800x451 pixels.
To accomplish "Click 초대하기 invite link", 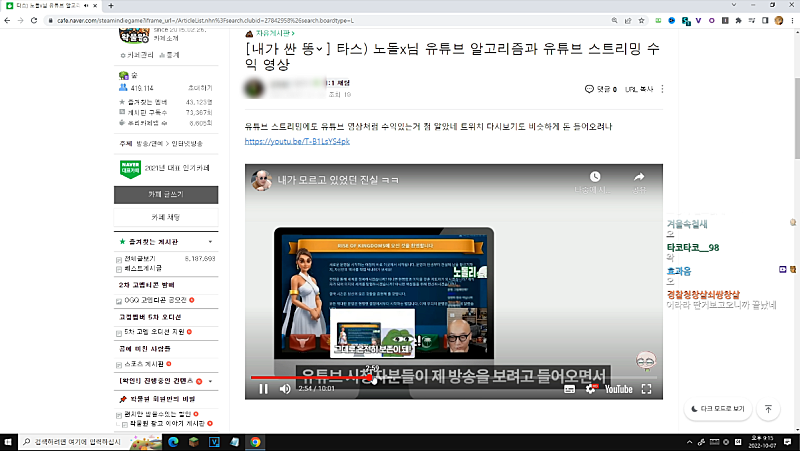I will (x=200, y=88).
